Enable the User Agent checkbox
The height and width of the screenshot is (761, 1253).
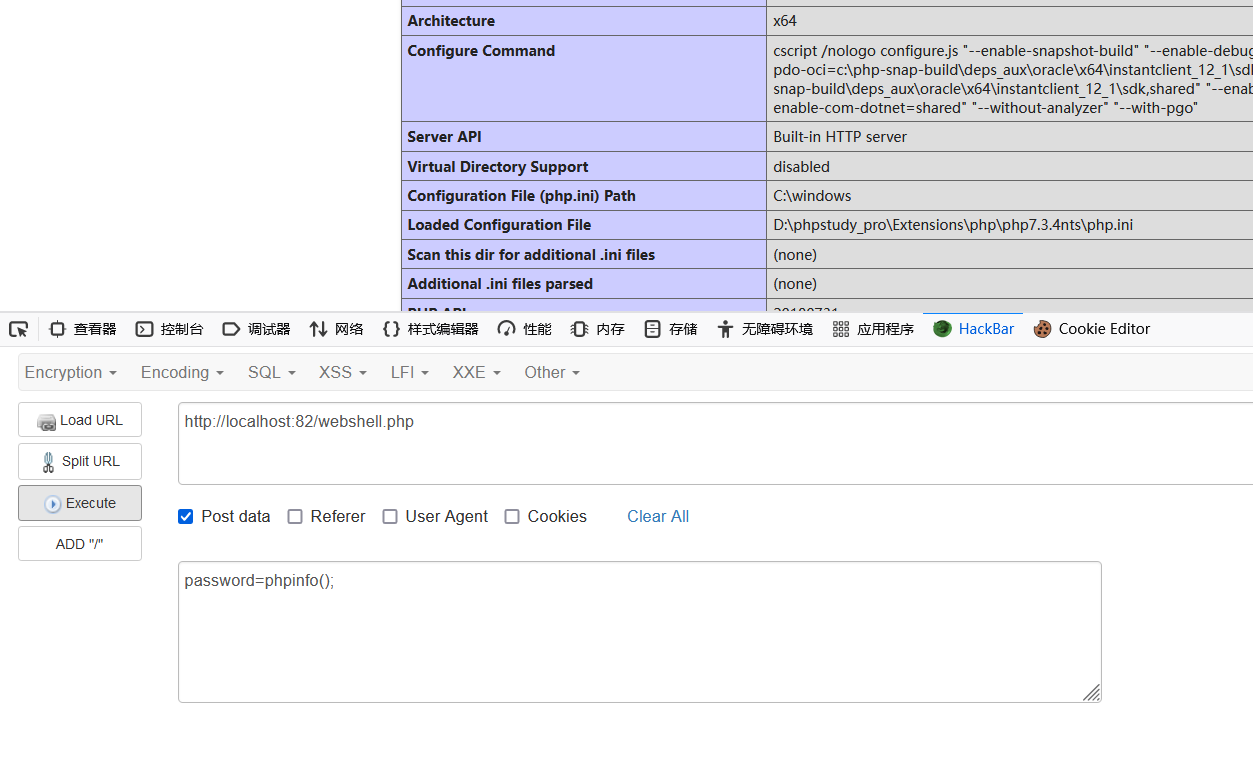click(x=390, y=517)
